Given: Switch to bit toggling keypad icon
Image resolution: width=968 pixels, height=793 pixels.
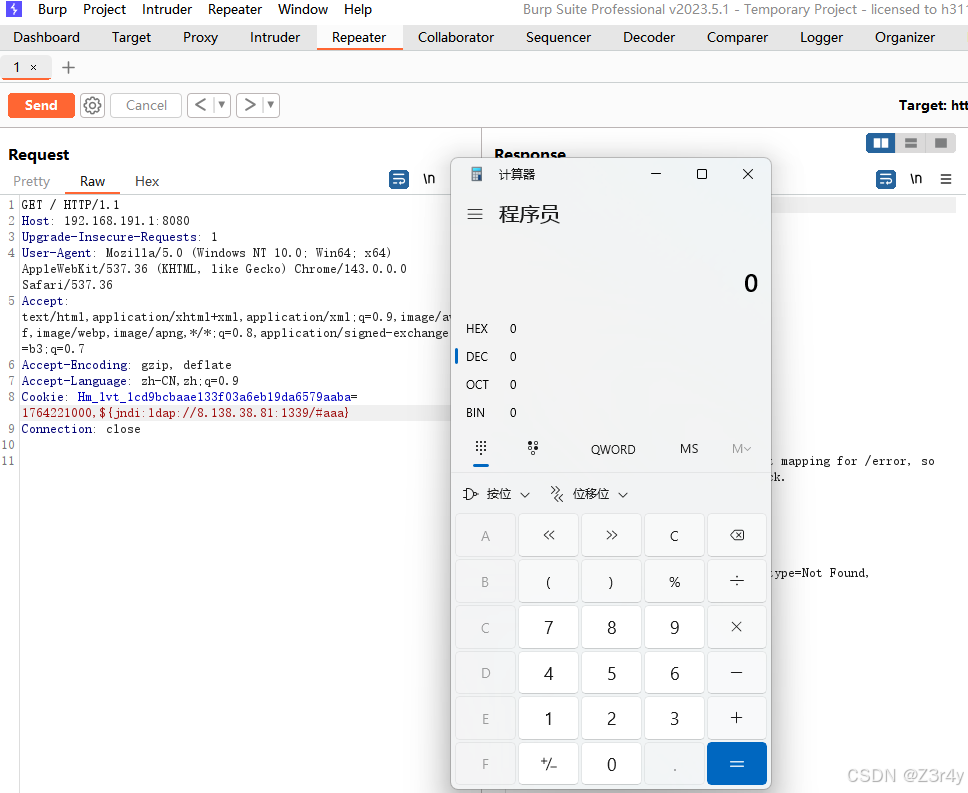Looking at the screenshot, I should (x=533, y=448).
